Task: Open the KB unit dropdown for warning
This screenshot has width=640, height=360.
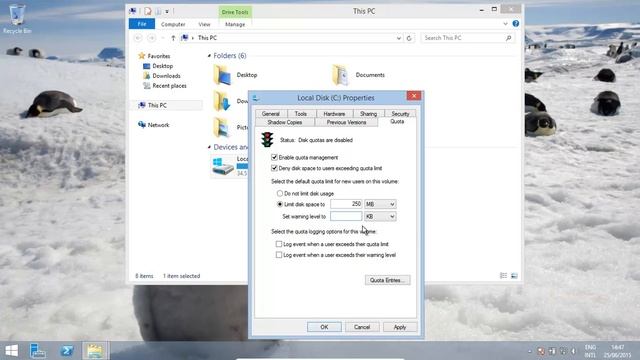Action: tap(380, 216)
